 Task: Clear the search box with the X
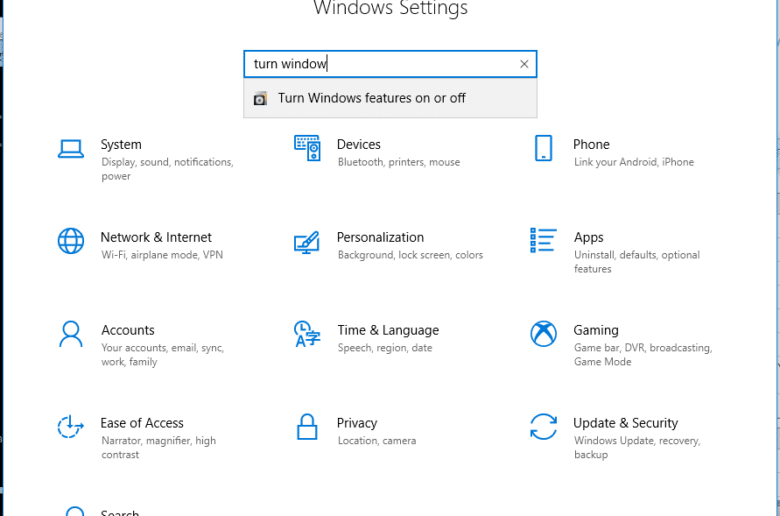click(x=524, y=64)
